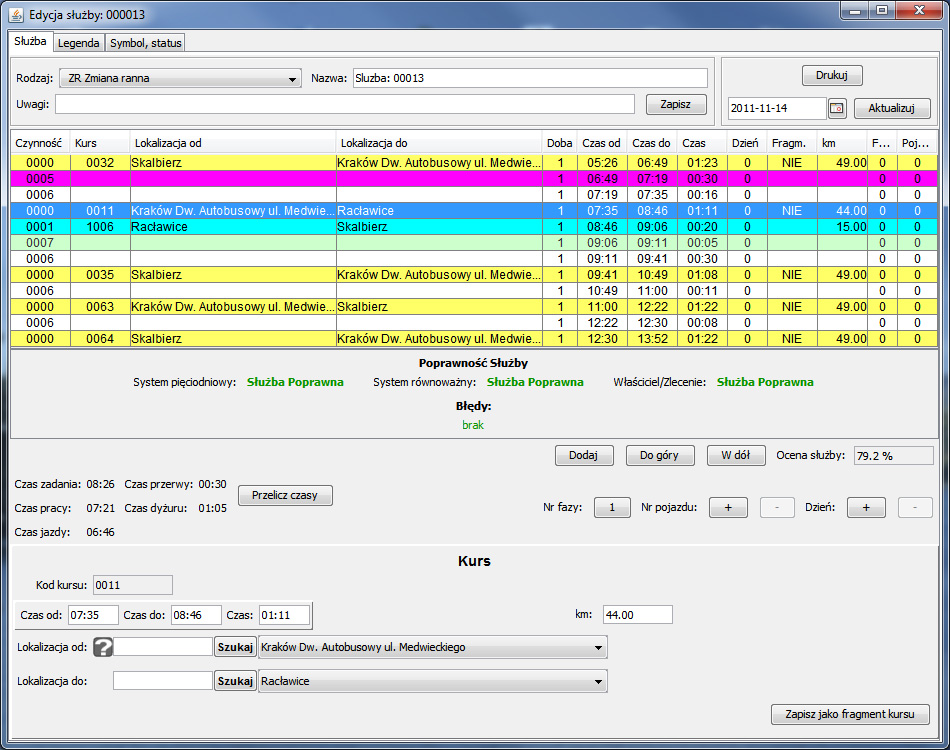Viewport: 950px width, 750px height.
Task: Click the Drukuj button
Action: pyautogui.click(x=832, y=75)
